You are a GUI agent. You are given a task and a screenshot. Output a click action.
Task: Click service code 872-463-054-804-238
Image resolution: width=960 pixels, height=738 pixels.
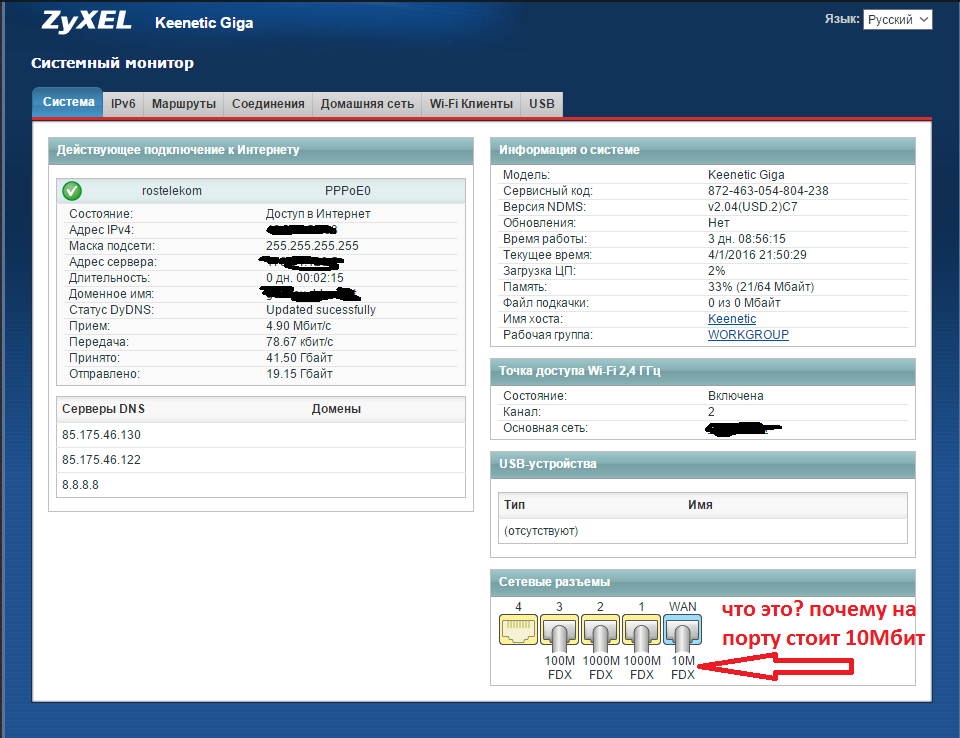click(x=768, y=191)
